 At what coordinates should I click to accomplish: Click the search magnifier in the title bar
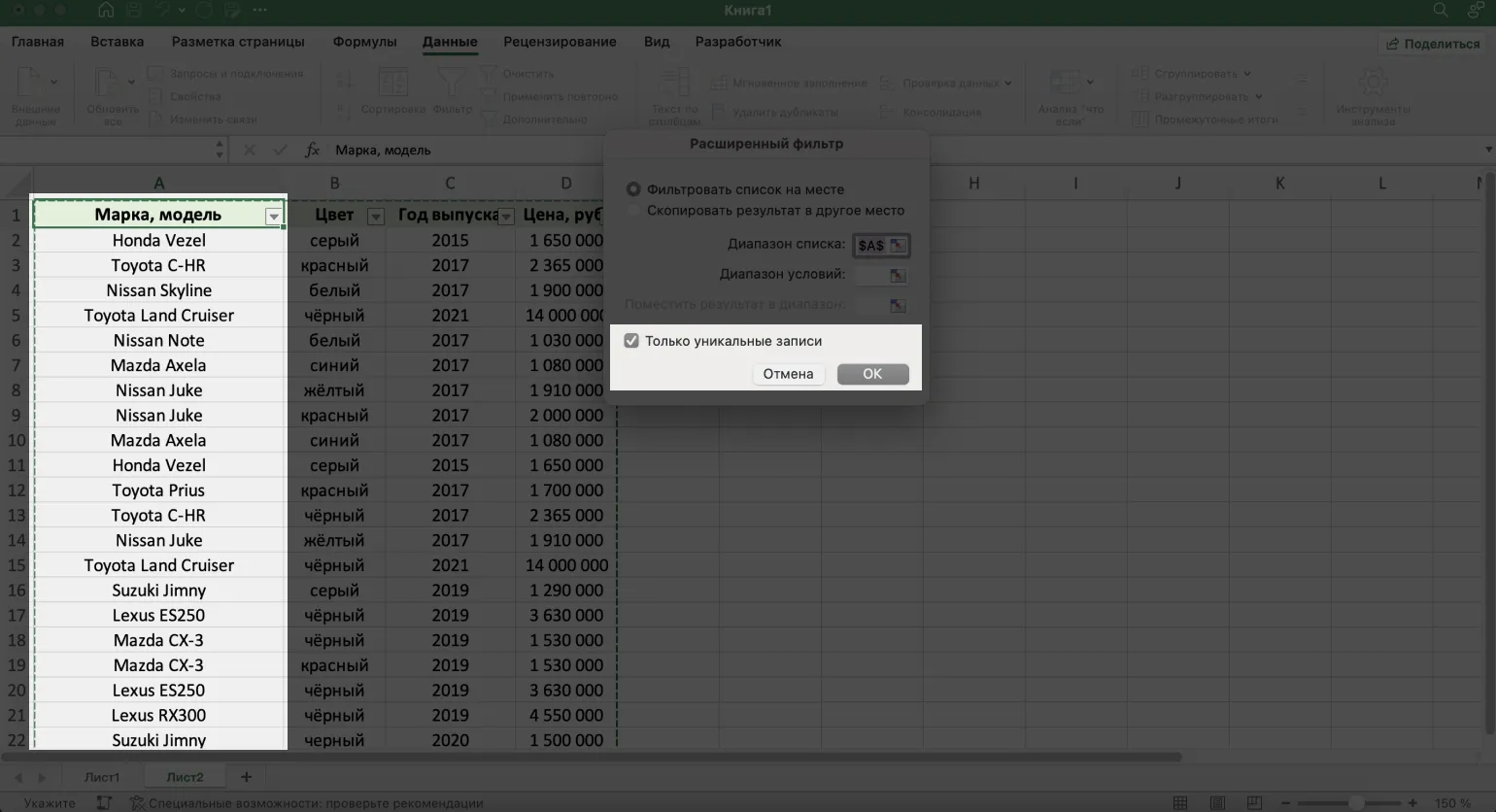click(x=1441, y=11)
